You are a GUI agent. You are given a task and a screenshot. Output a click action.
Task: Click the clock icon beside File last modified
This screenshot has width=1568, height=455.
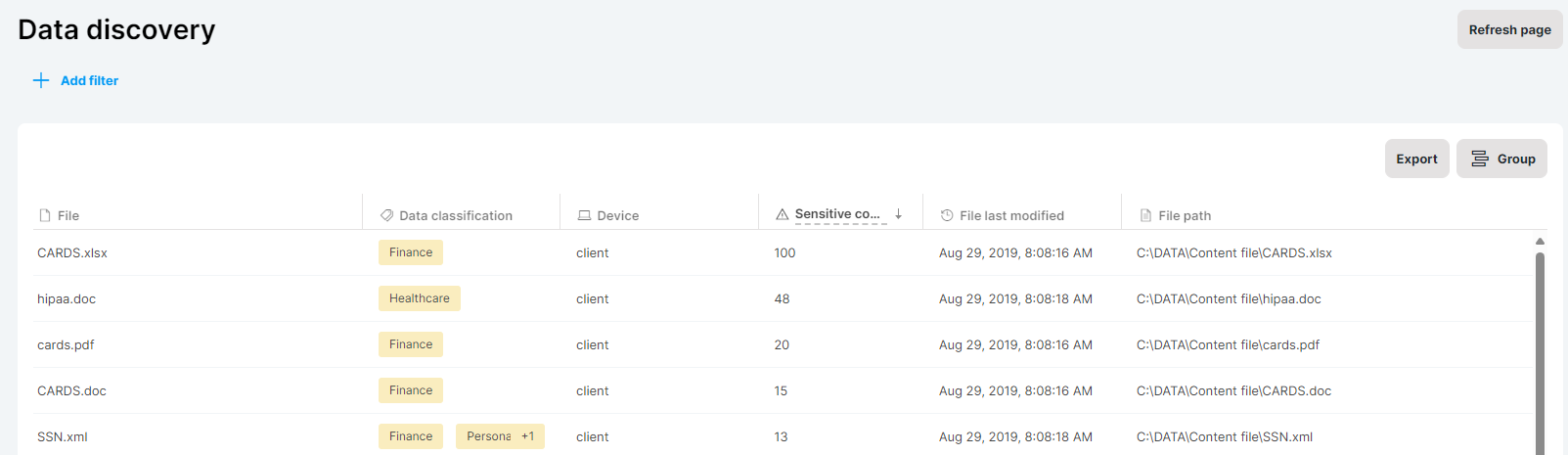[x=947, y=215]
